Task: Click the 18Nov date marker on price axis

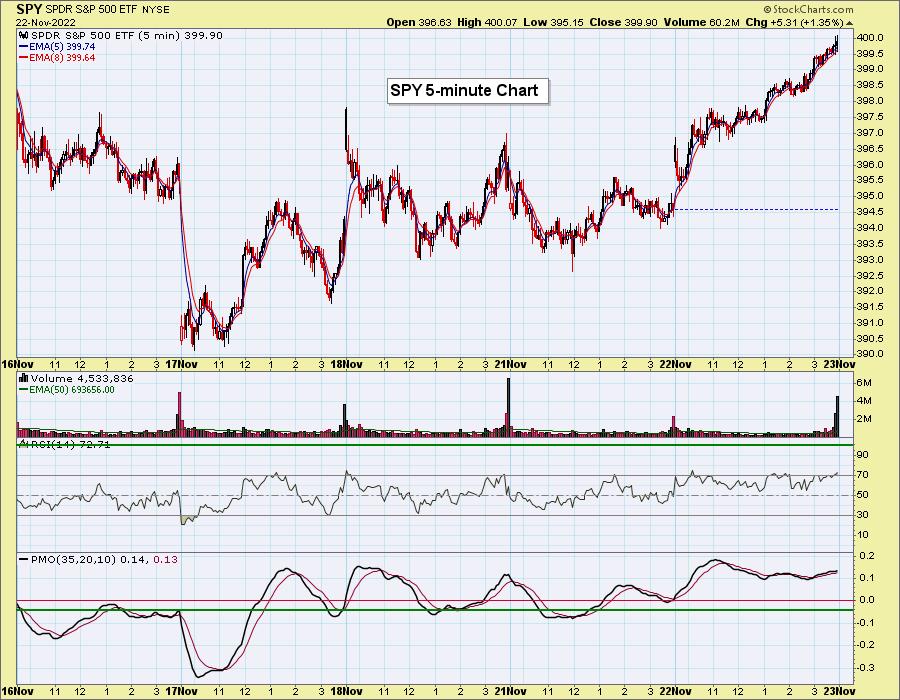Action: click(346, 364)
